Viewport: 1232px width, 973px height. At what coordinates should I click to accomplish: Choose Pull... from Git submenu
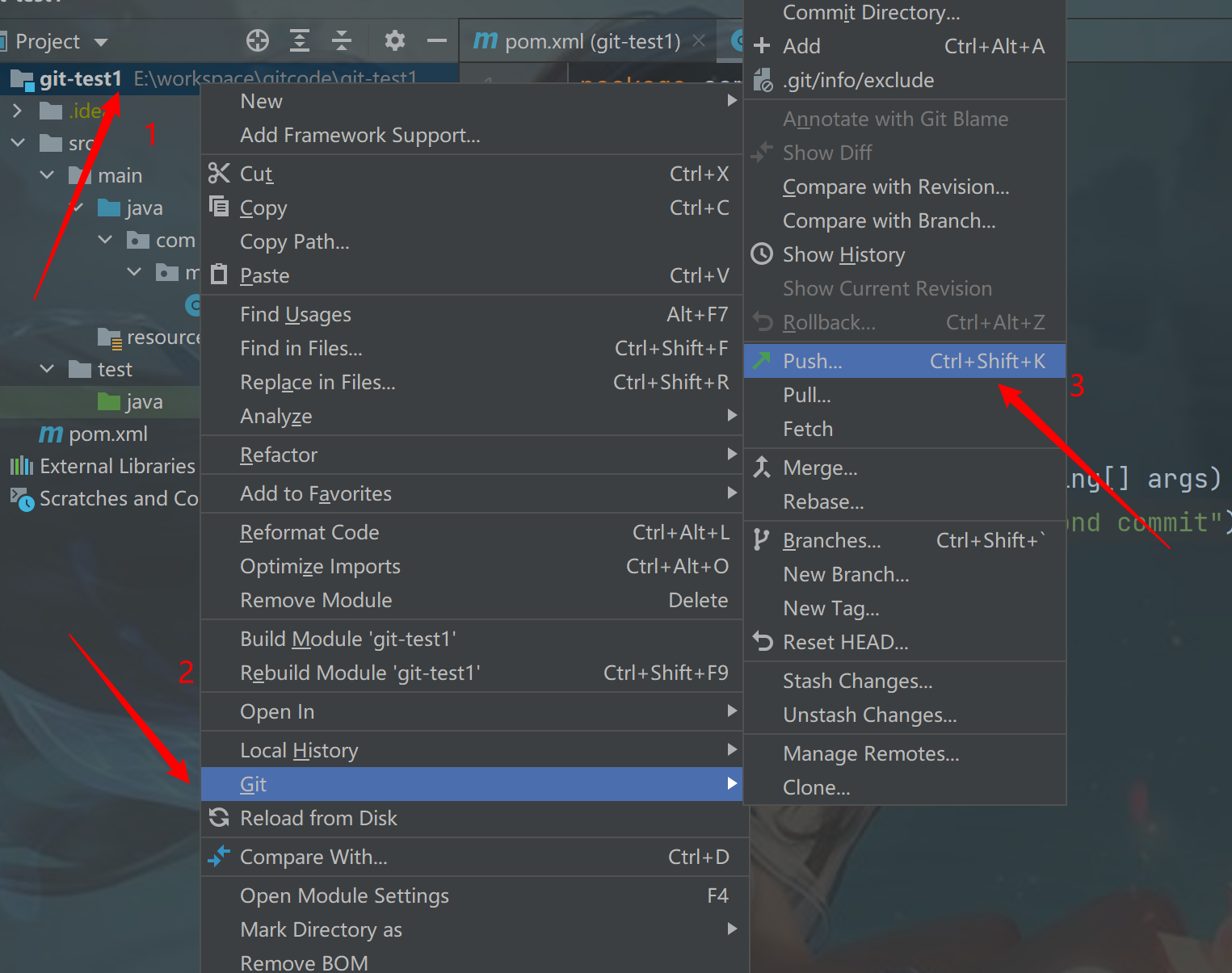tap(905, 395)
